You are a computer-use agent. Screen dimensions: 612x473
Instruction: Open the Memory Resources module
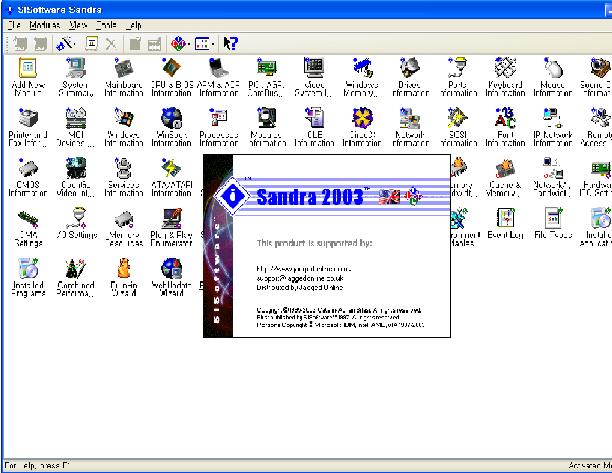click(x=123, y=227)
